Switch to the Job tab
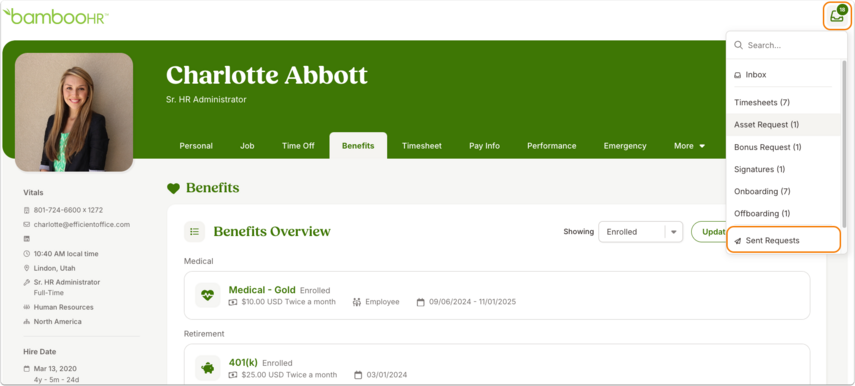 pos(247,146)
